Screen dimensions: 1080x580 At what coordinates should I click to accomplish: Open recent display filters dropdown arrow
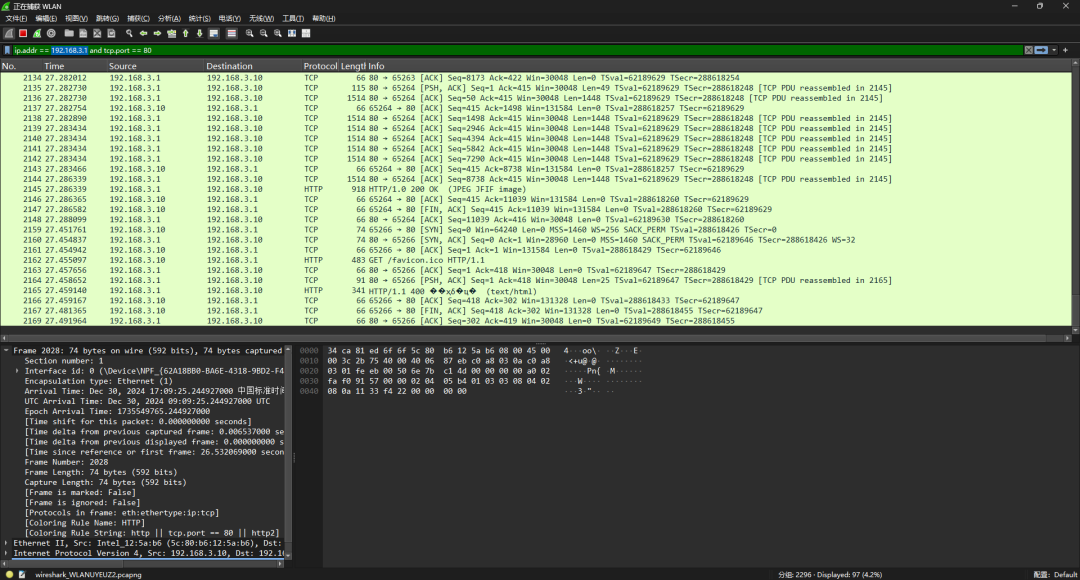(1054, 50)
